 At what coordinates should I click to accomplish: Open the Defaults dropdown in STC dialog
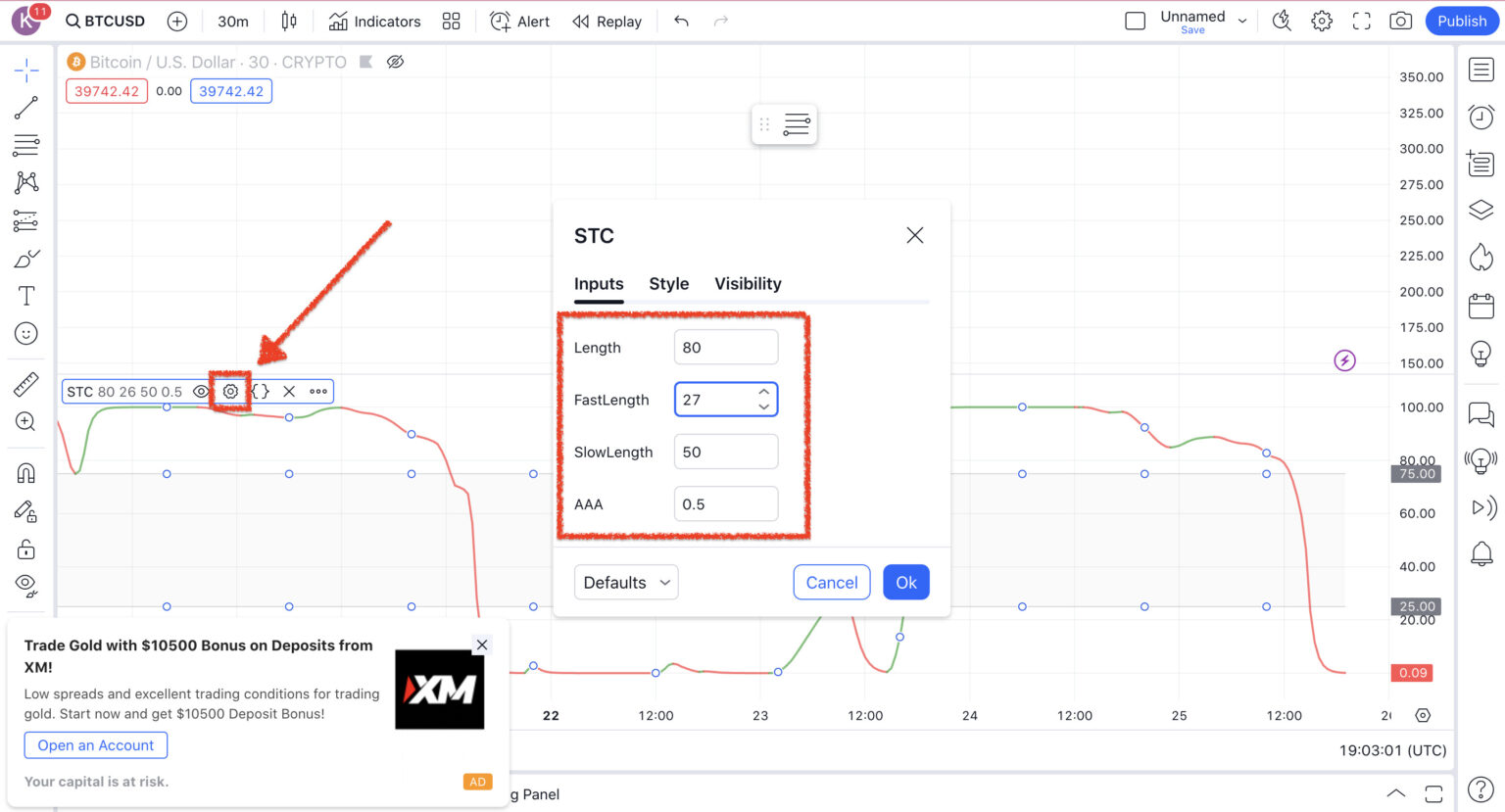tap(625, 582)
